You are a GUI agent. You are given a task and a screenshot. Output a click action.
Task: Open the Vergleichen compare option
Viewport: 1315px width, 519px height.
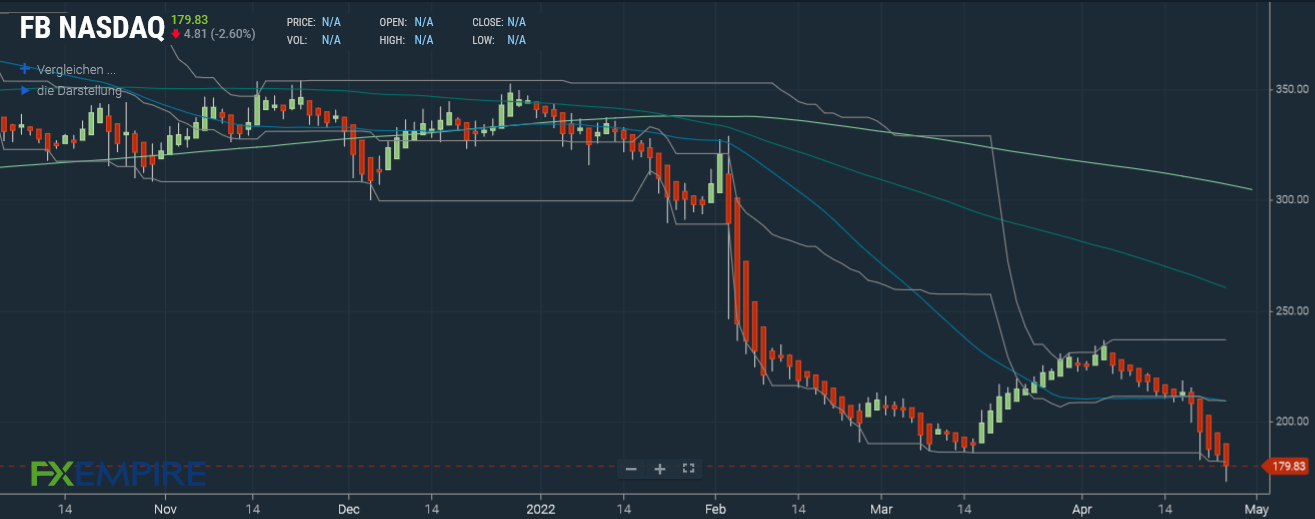tap(76, 70)
